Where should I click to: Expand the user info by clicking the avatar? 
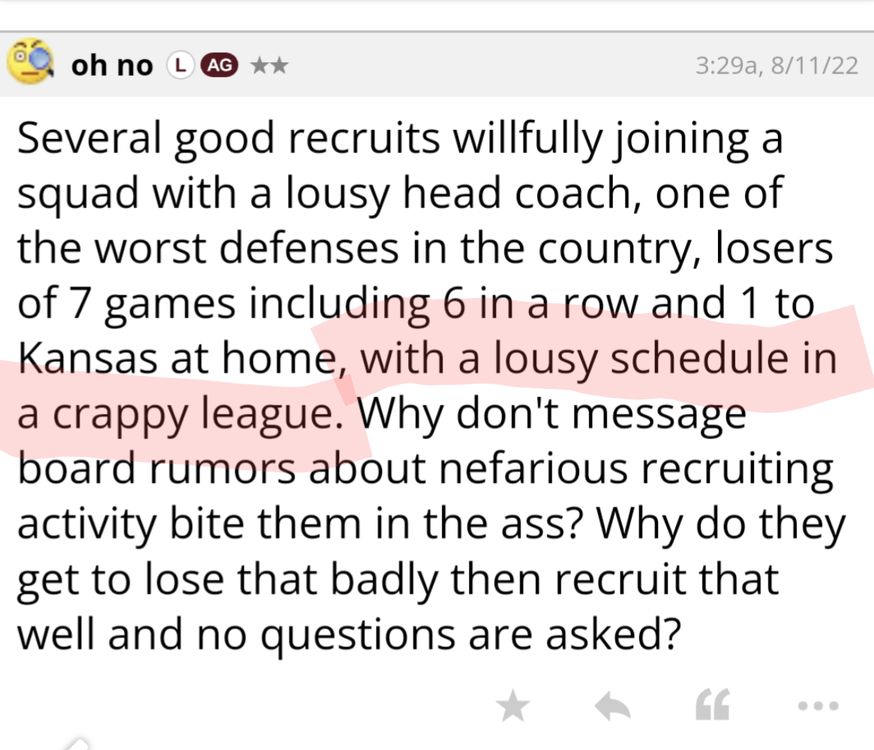pos(30,64)
